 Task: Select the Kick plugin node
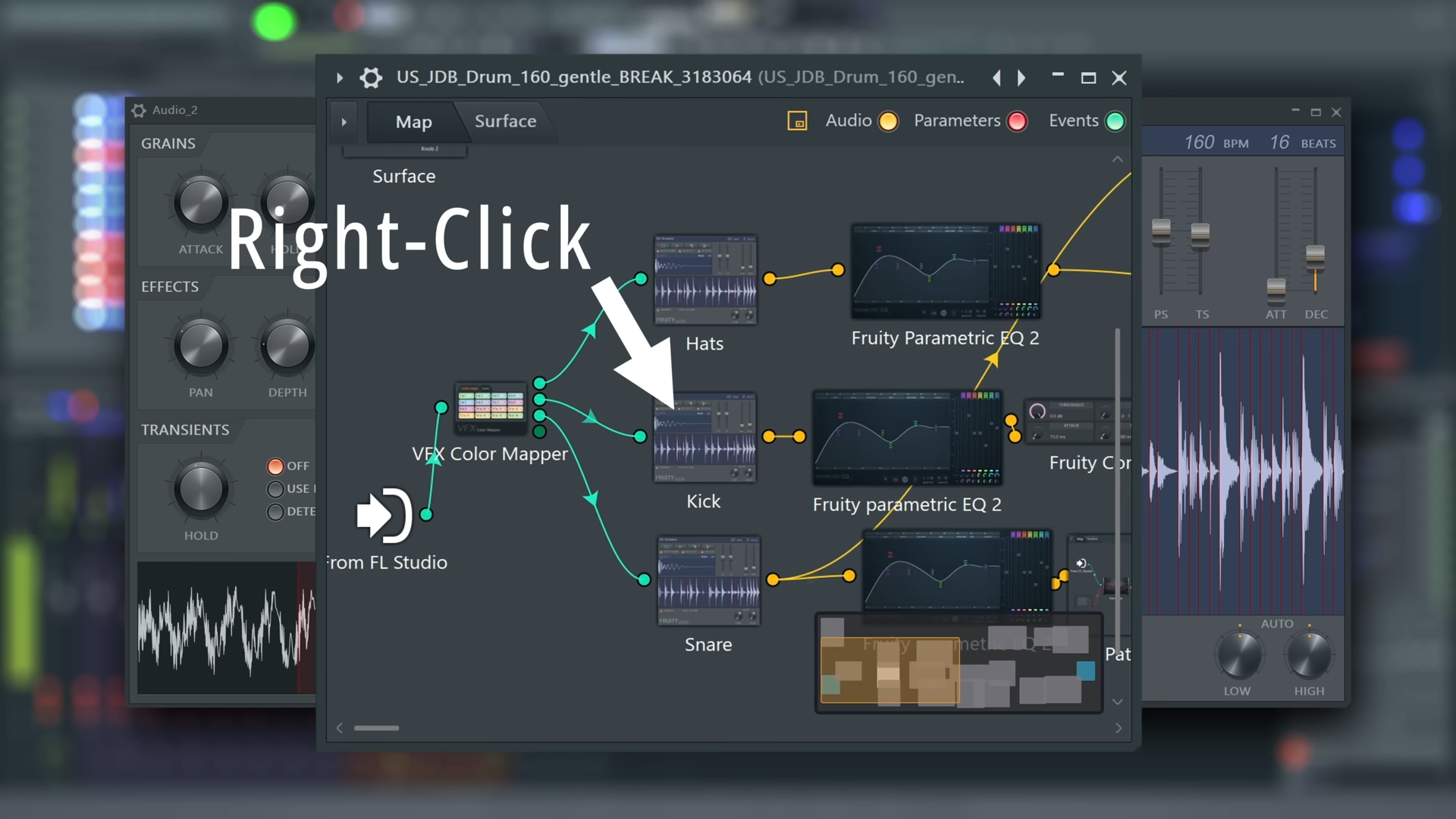coord(705,437)
